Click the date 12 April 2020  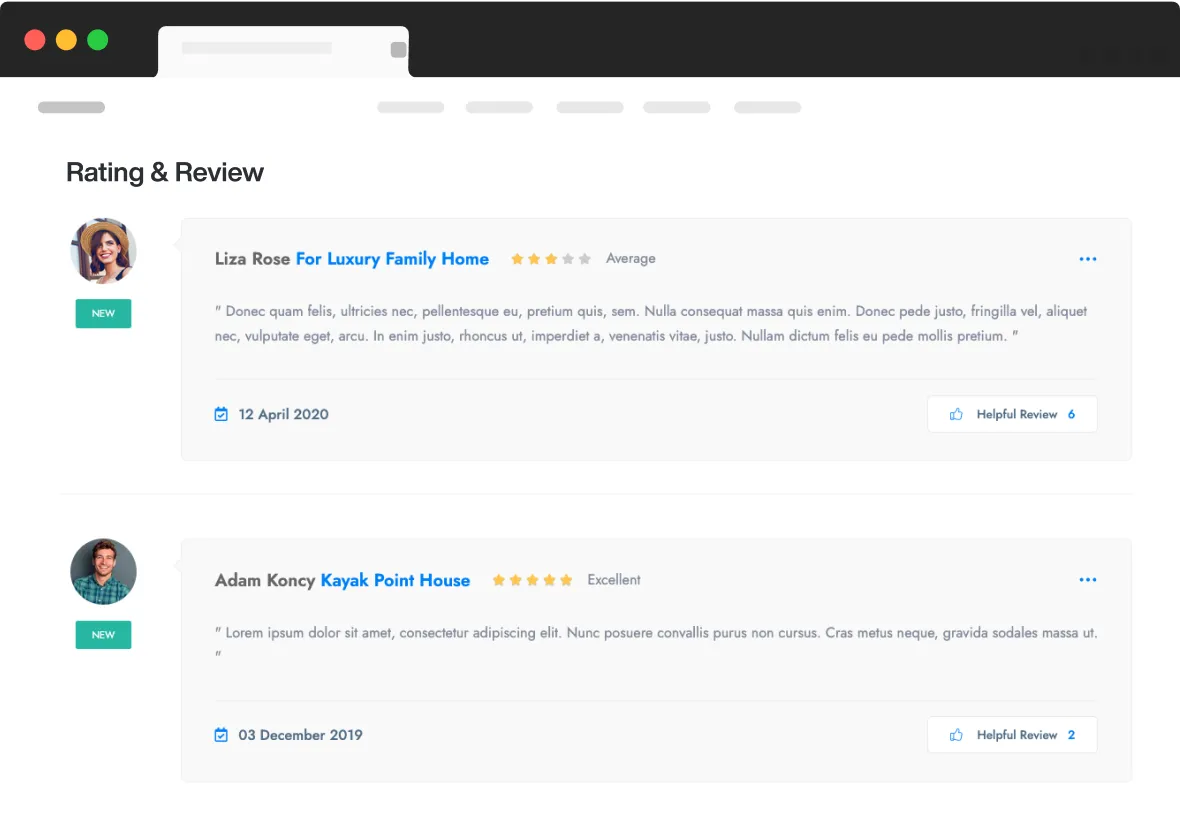pos(284,414)
